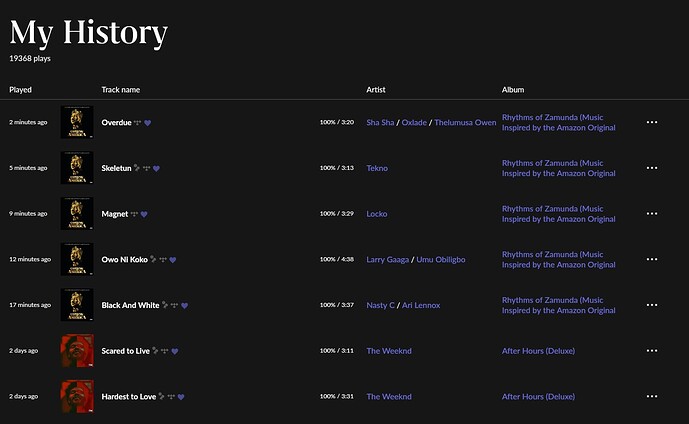Open artist Nasty C
The height and width of the screenshot is (424, 689).
381,305
